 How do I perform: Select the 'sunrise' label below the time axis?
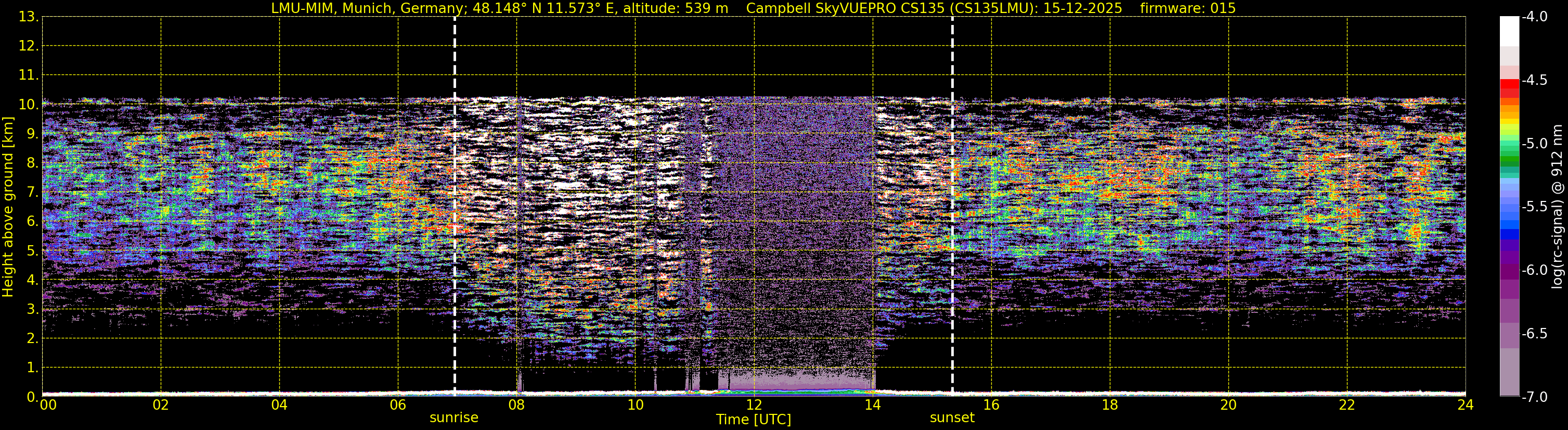(x=454, y=418)
